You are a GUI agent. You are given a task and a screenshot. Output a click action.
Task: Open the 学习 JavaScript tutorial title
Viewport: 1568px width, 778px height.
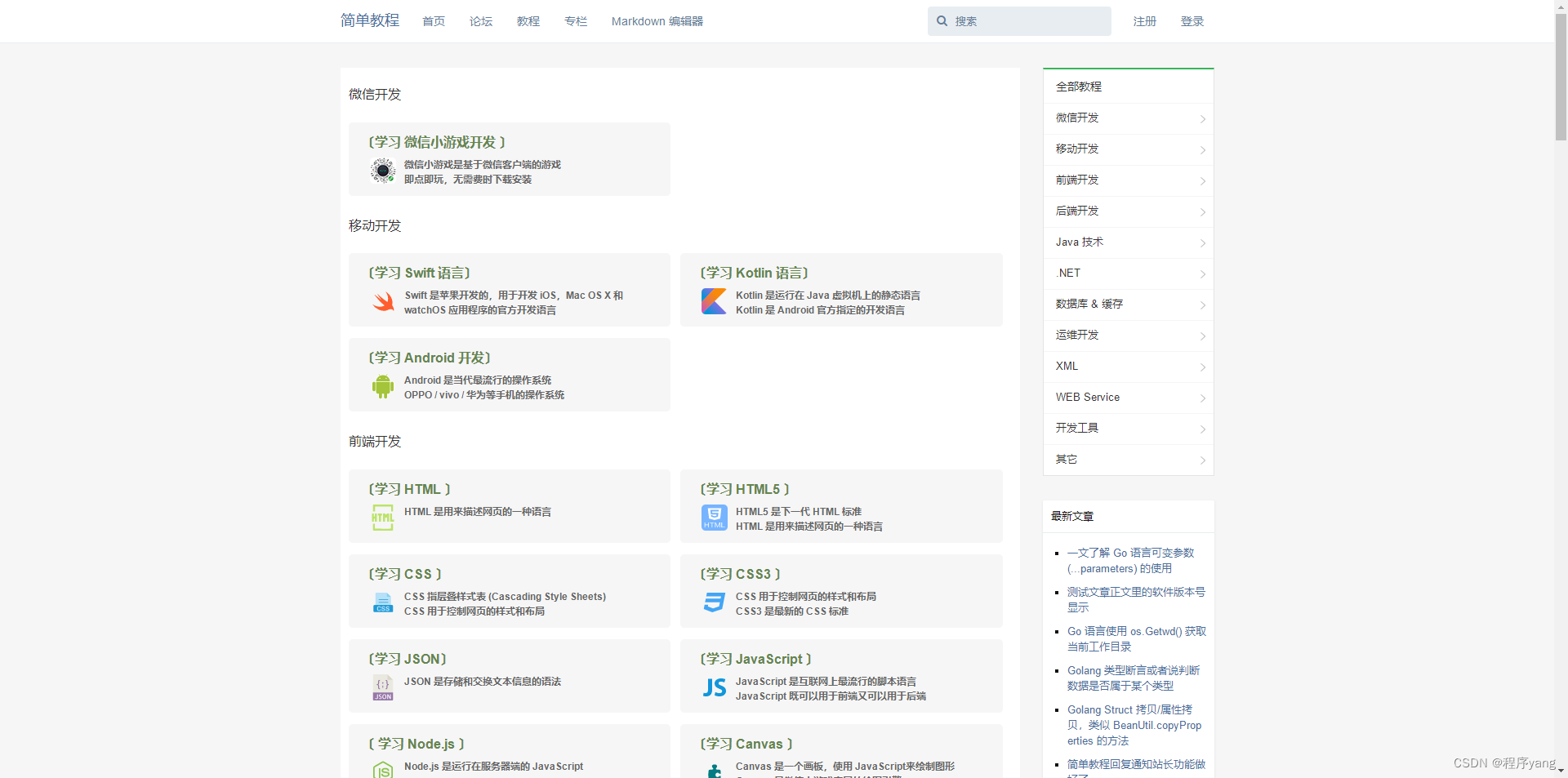click(x=755, y=659)
